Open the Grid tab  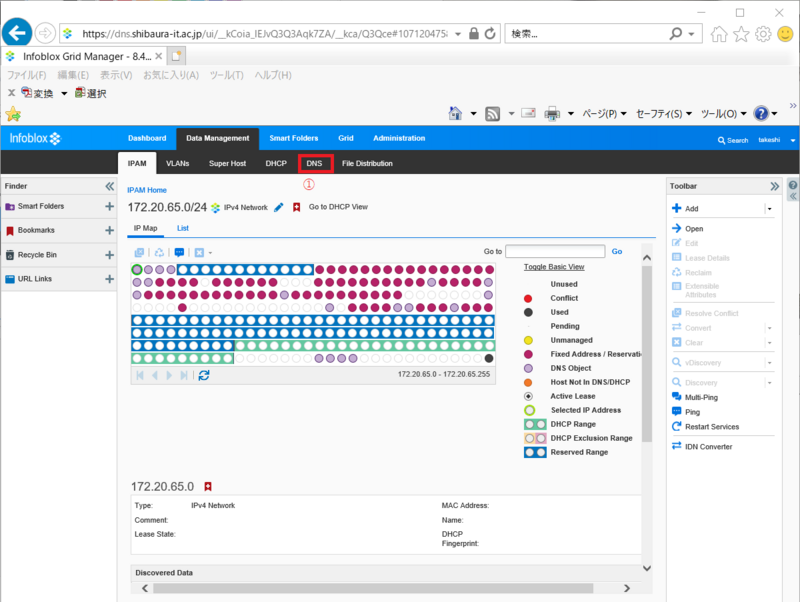(x=345, y=138)
